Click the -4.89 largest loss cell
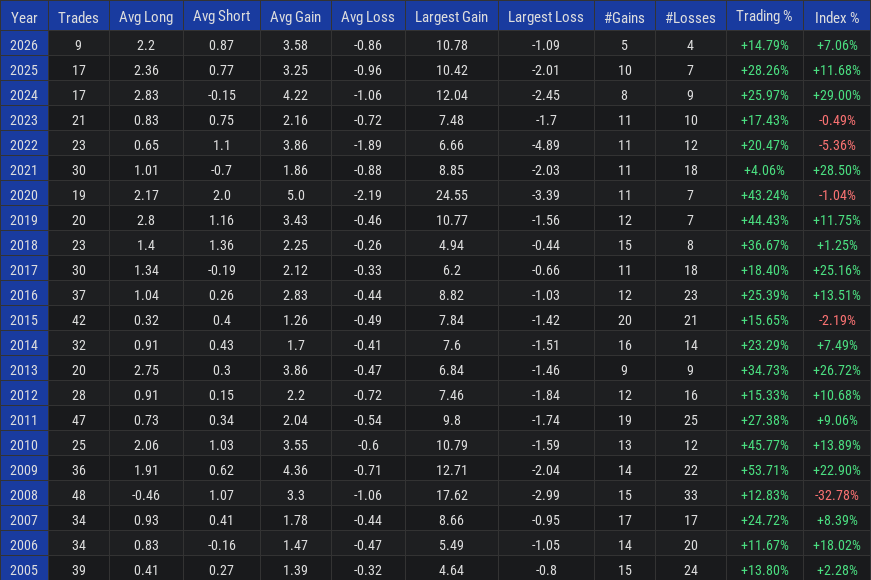 546,145
